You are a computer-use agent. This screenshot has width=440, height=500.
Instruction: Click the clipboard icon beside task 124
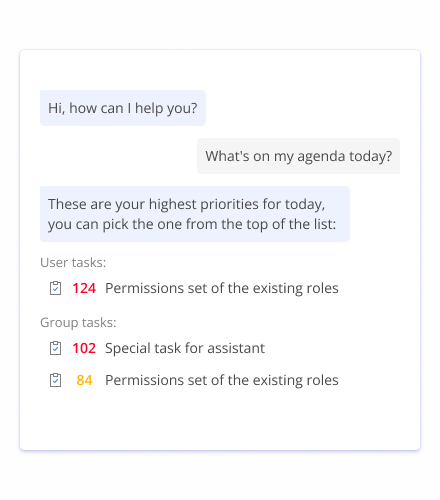click(55, 288)
